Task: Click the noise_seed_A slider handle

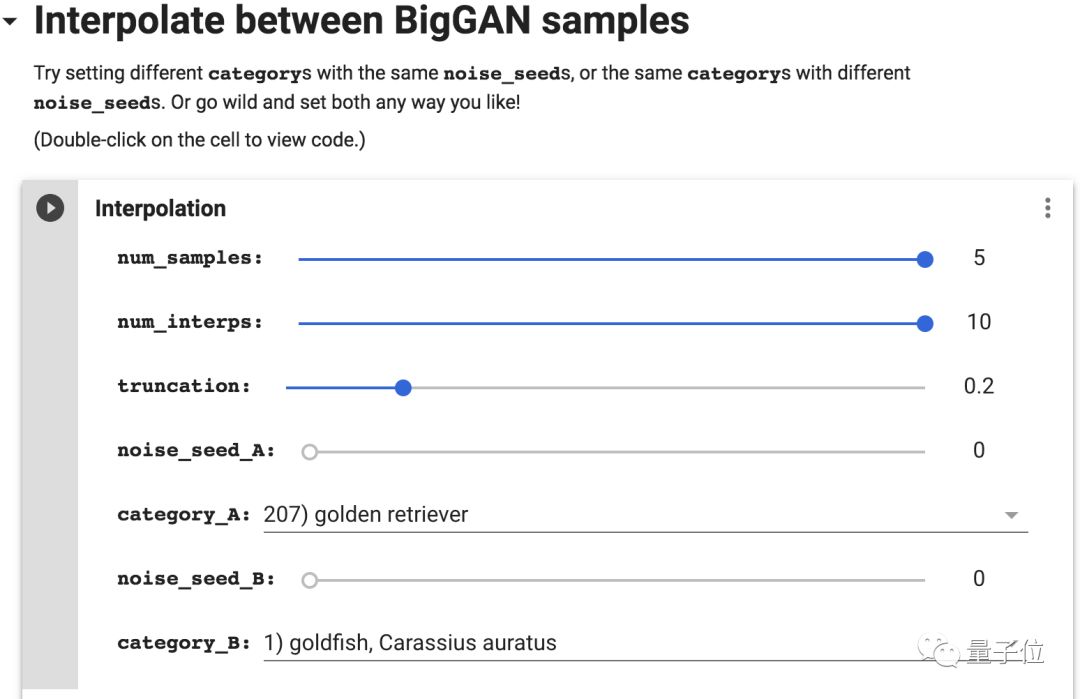Action: [310, 452]
